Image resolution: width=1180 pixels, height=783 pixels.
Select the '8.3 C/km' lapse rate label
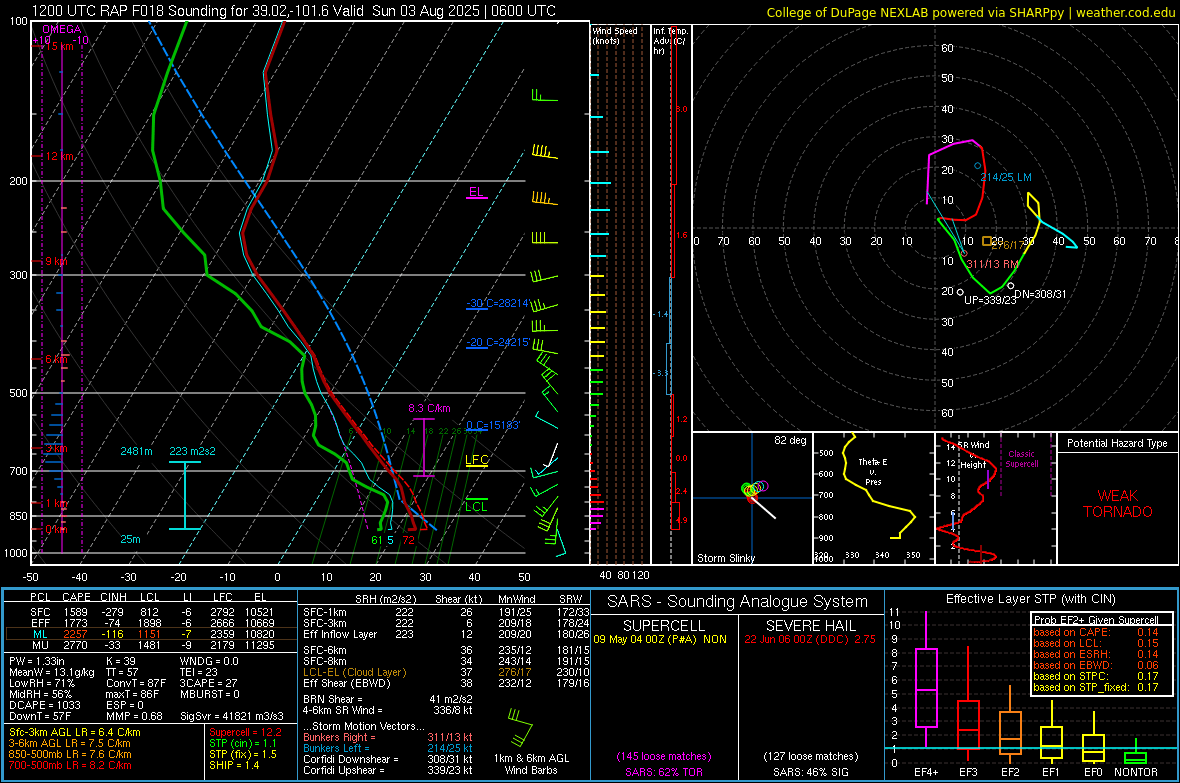click(x=429, y=408)
